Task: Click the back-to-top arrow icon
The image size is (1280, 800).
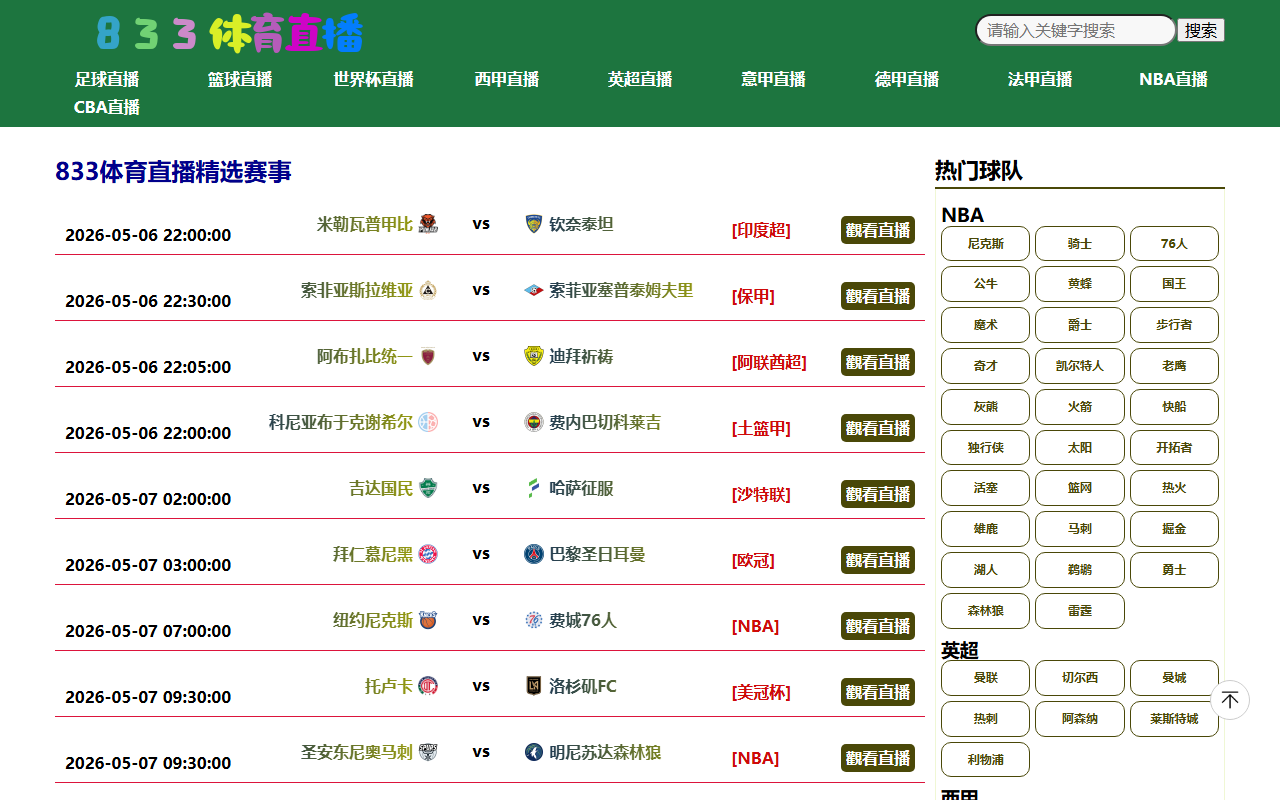Action: point(1230,700)
